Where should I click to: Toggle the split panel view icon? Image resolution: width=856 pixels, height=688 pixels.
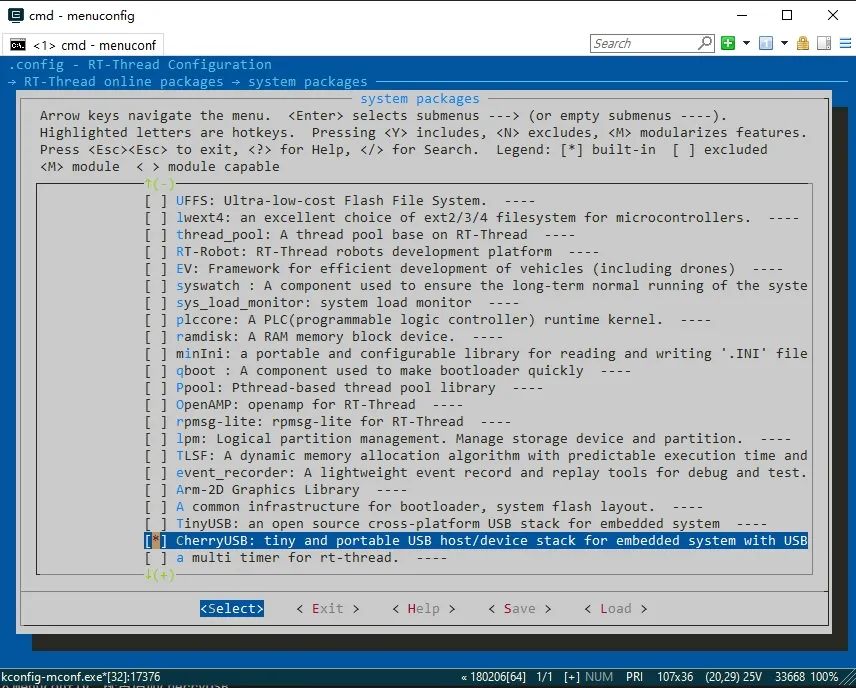point(824,43)
